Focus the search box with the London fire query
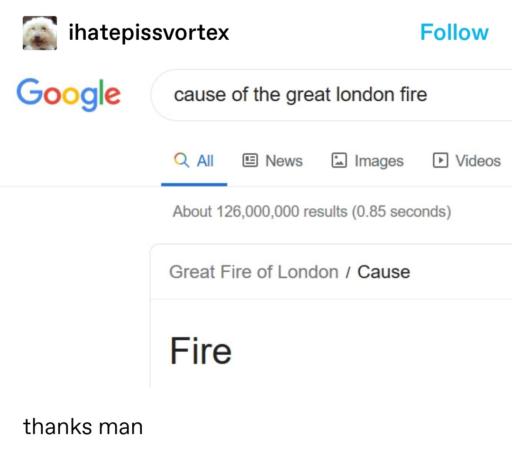The width and height of the screenshot is (512, 453). coord(332,95)
